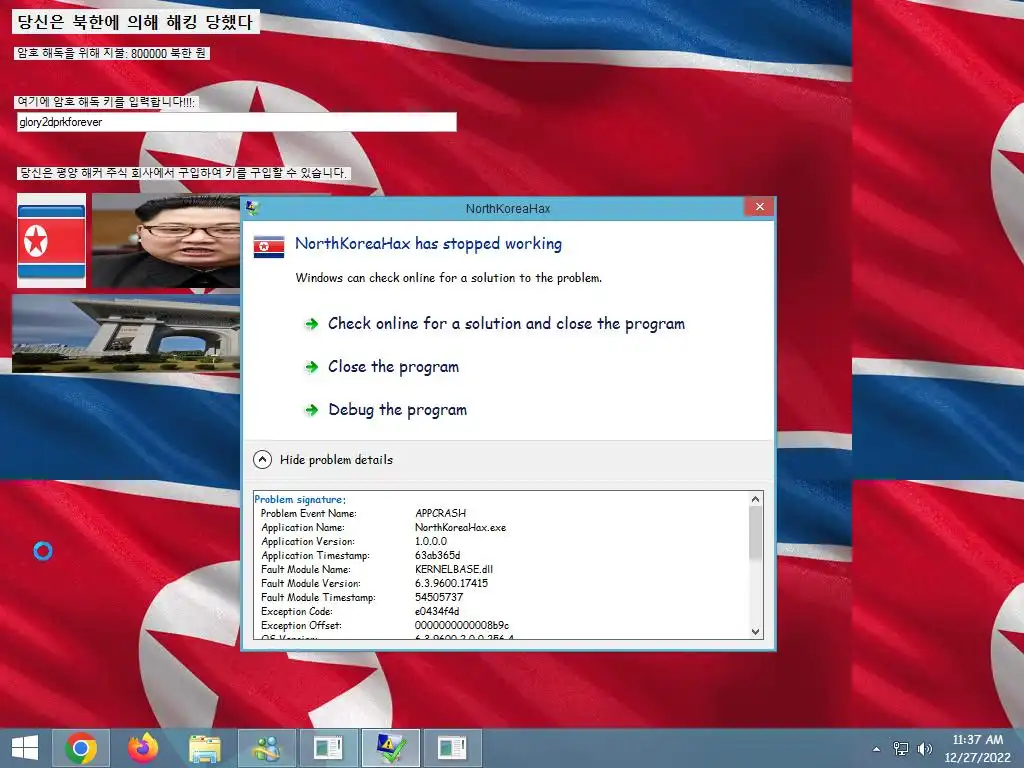Open Firefox from the taskbar

pyautogui.click(x=143, y=748)
